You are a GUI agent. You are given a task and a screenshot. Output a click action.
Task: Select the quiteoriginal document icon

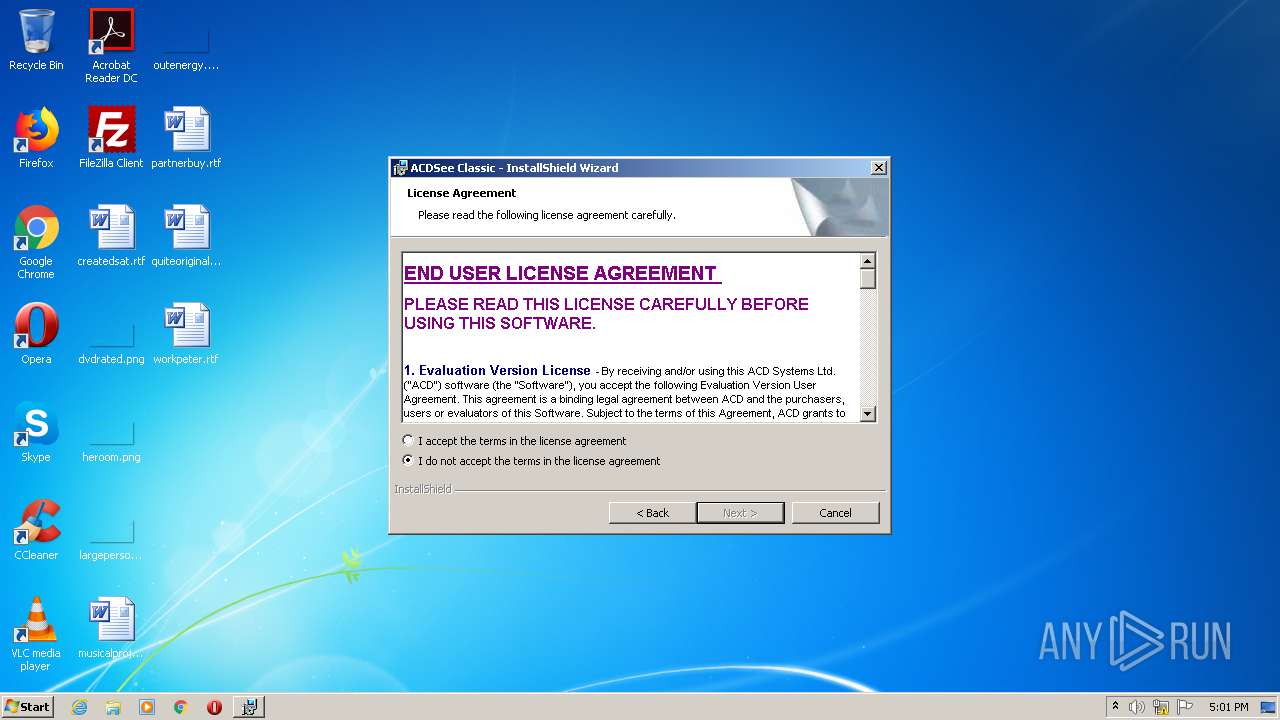(x=186, y=236)
